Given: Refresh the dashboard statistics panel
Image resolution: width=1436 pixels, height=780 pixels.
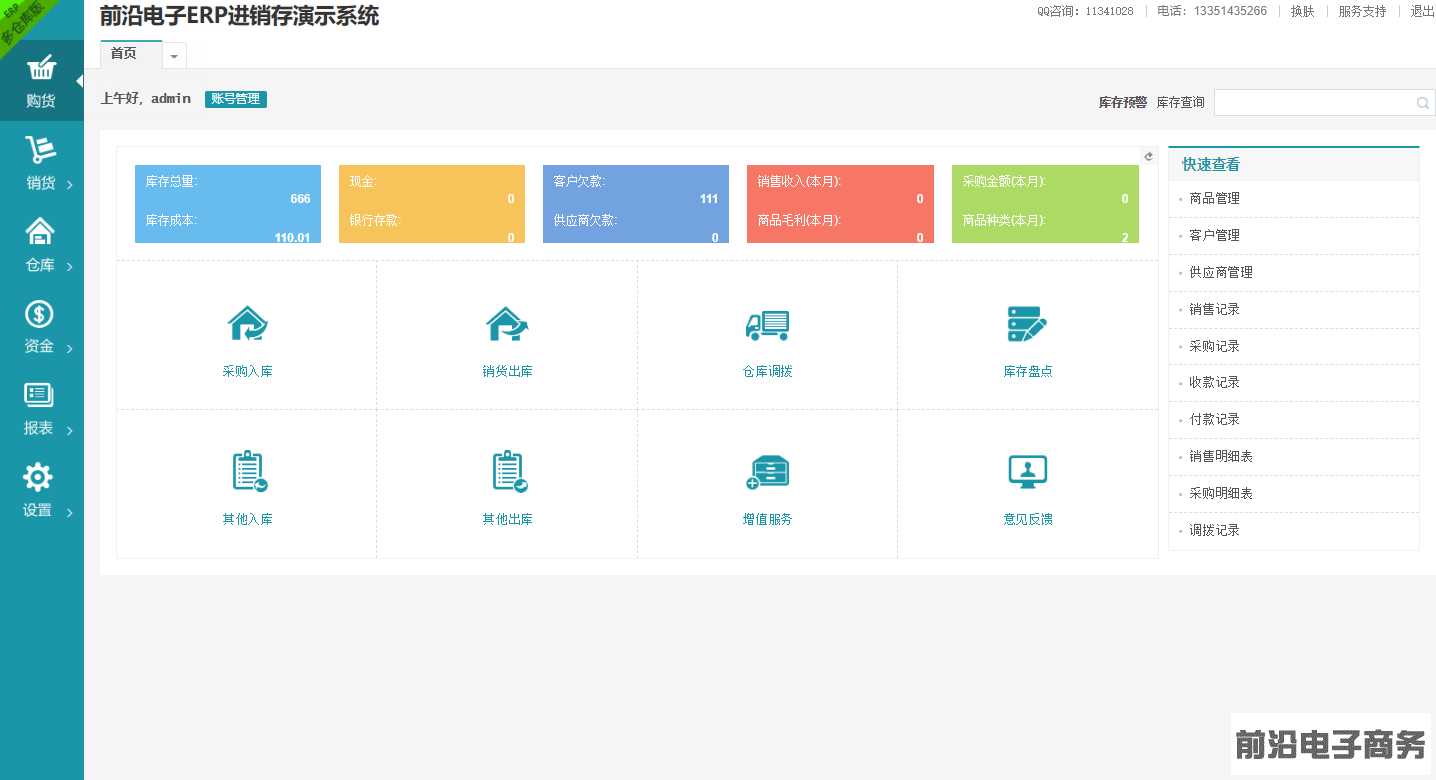Looking at the screenshot, I should pos(1149,156).
